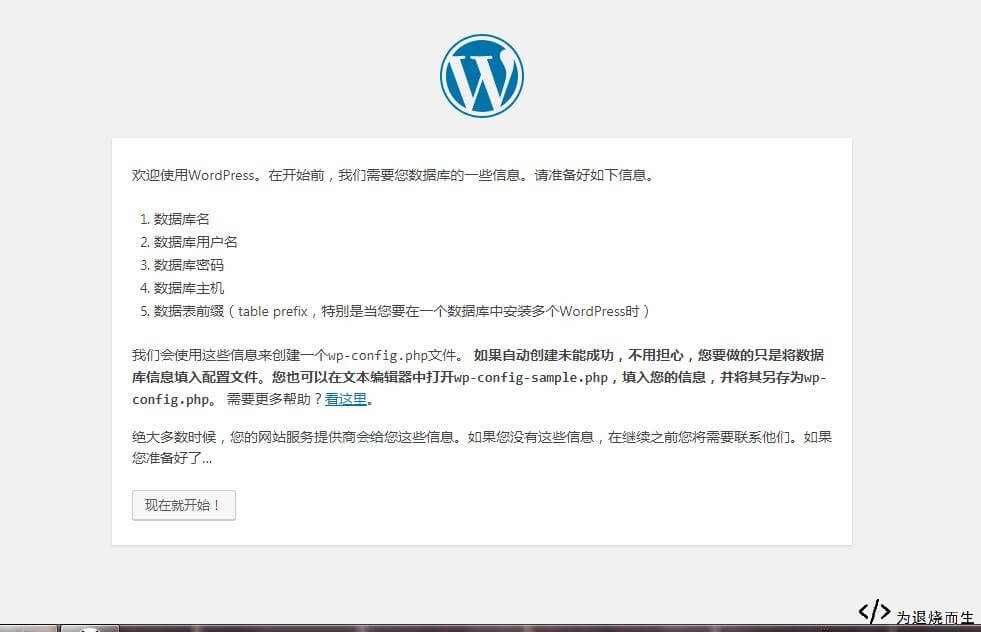Click the wp-config-sample.php file name text
Viewport: 981px width, 632px height.
coord(531,377)
